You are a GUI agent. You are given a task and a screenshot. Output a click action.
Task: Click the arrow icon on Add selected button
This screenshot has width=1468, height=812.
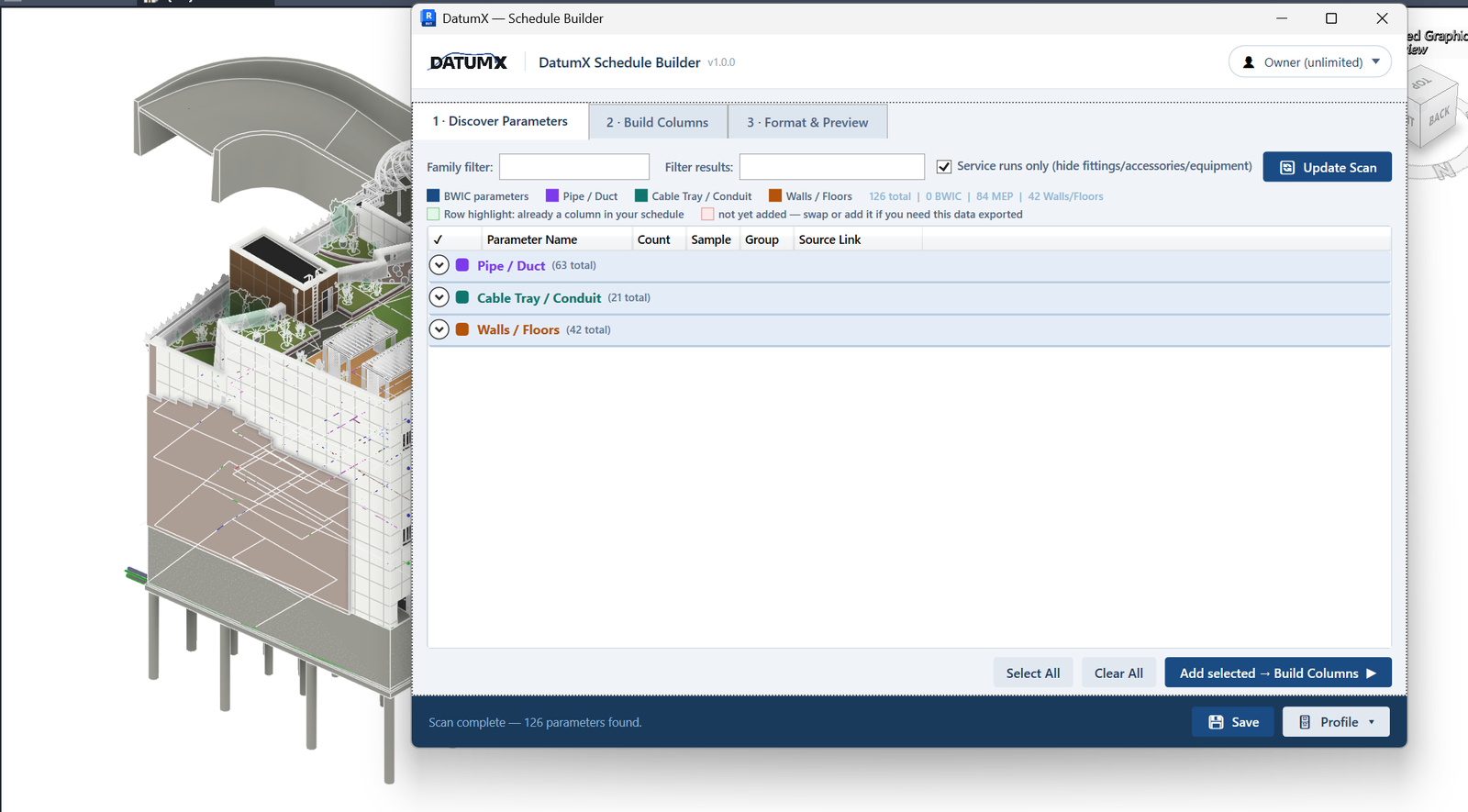tap(1372, 673)
